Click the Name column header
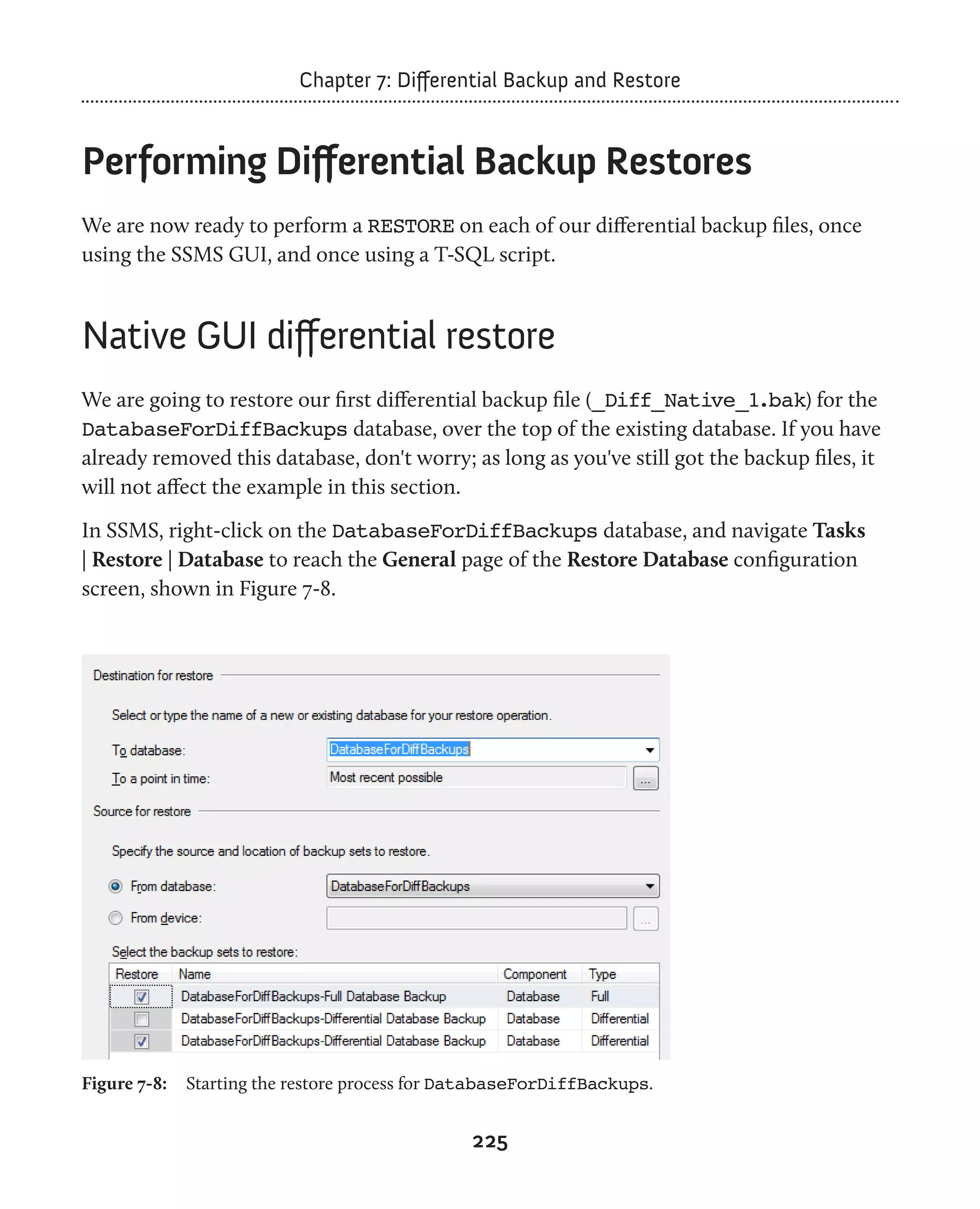The height and width of the screenshot is (1209, 980). coord(335,974)
